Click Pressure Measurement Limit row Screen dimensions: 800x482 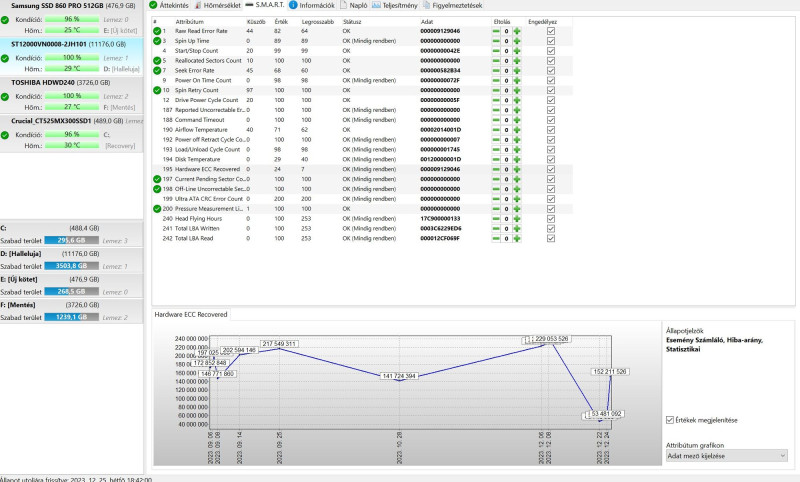point(362,209)
